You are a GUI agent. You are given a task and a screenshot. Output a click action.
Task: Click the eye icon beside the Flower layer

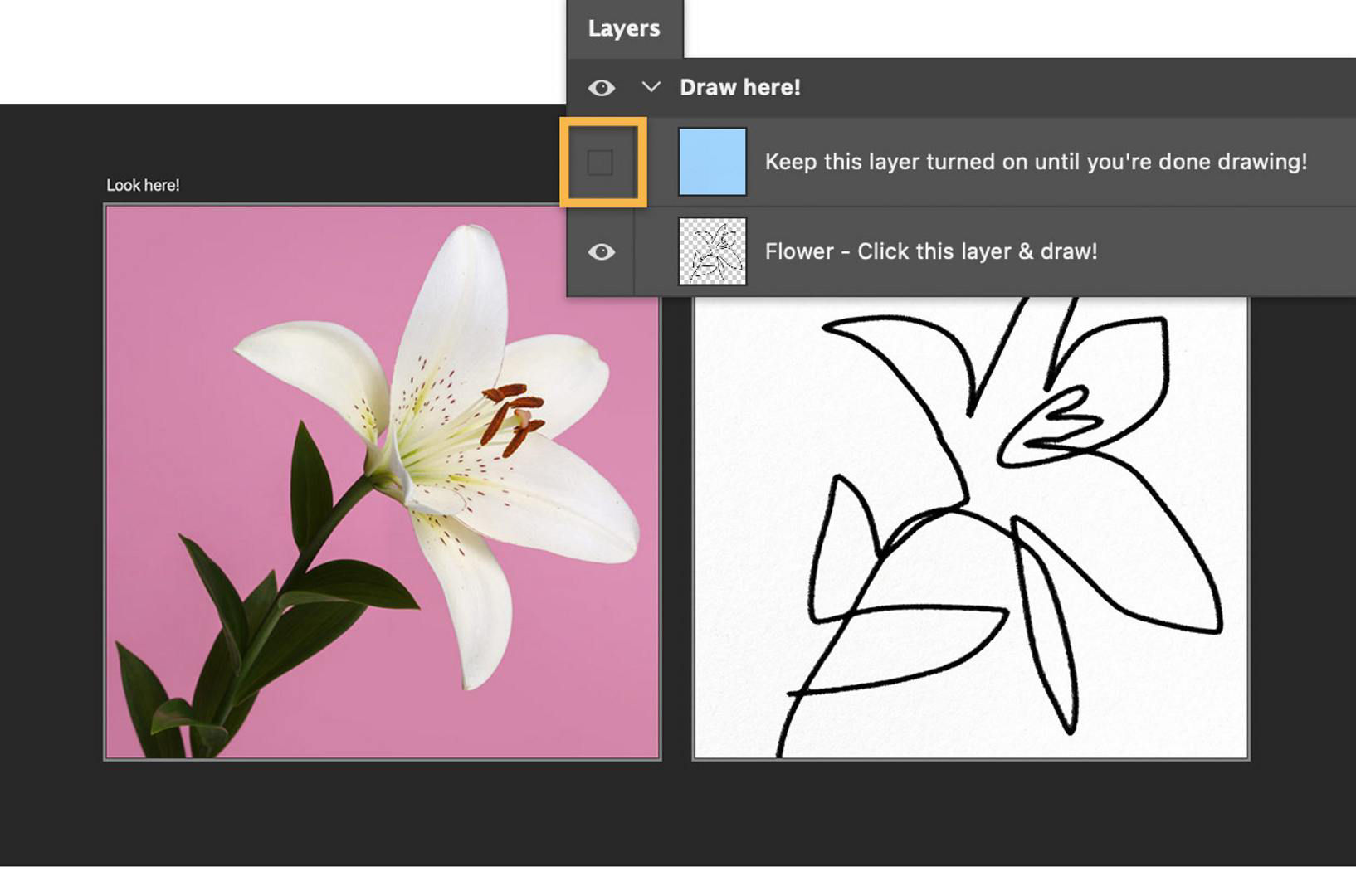click(603, 251)
